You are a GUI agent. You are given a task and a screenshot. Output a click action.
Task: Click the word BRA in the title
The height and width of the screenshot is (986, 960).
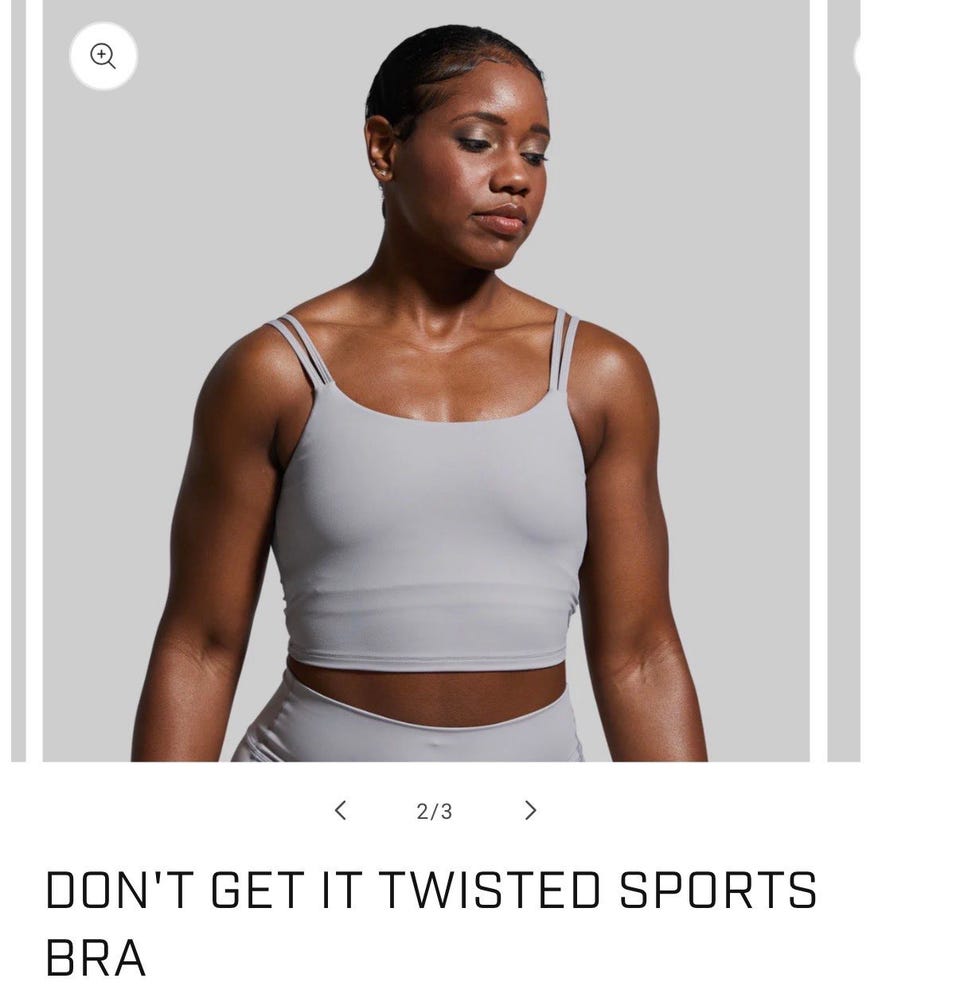[96, 957]
